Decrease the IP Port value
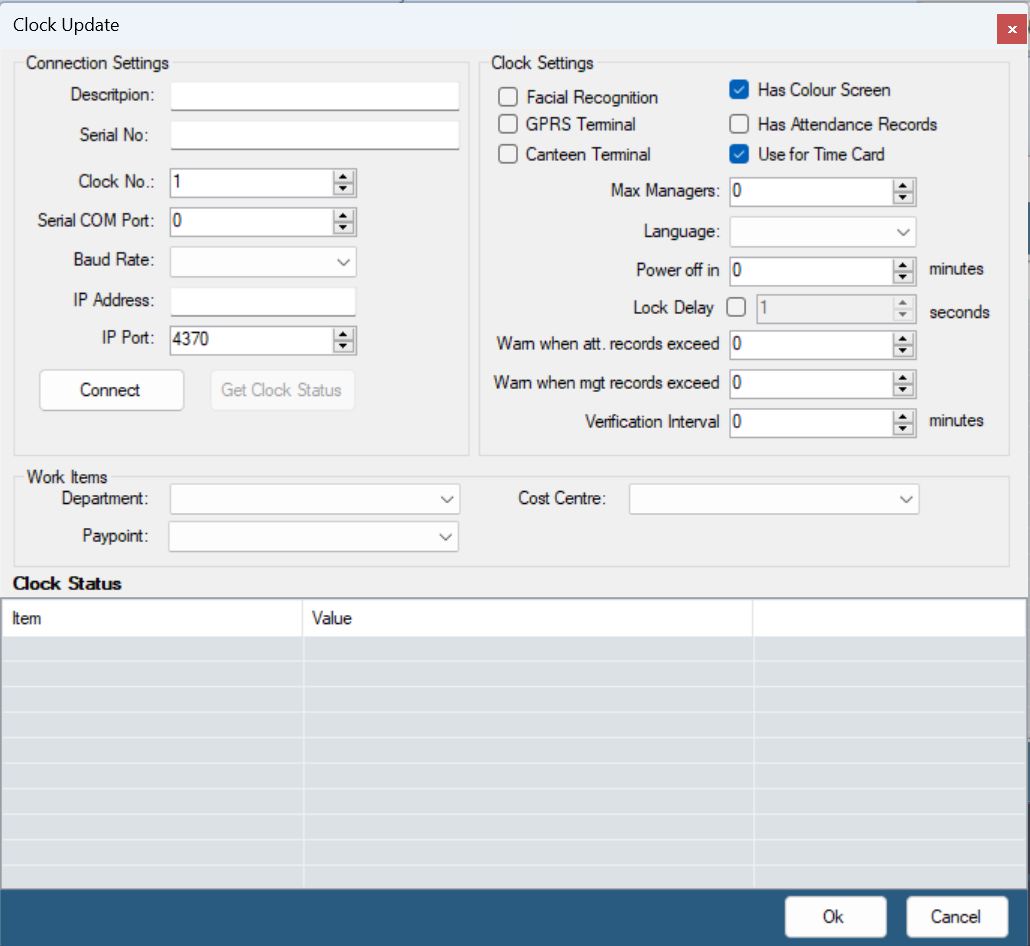The image size is (1030, 946). coord(344,347)
